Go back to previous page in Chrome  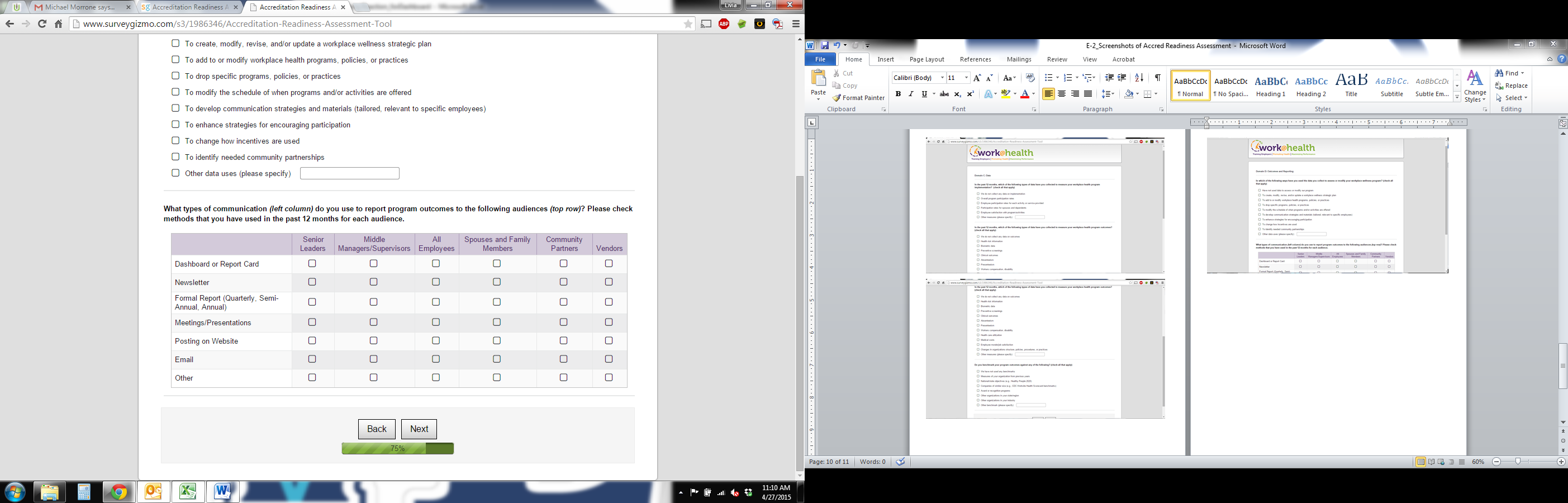click(x=9, y=23)
